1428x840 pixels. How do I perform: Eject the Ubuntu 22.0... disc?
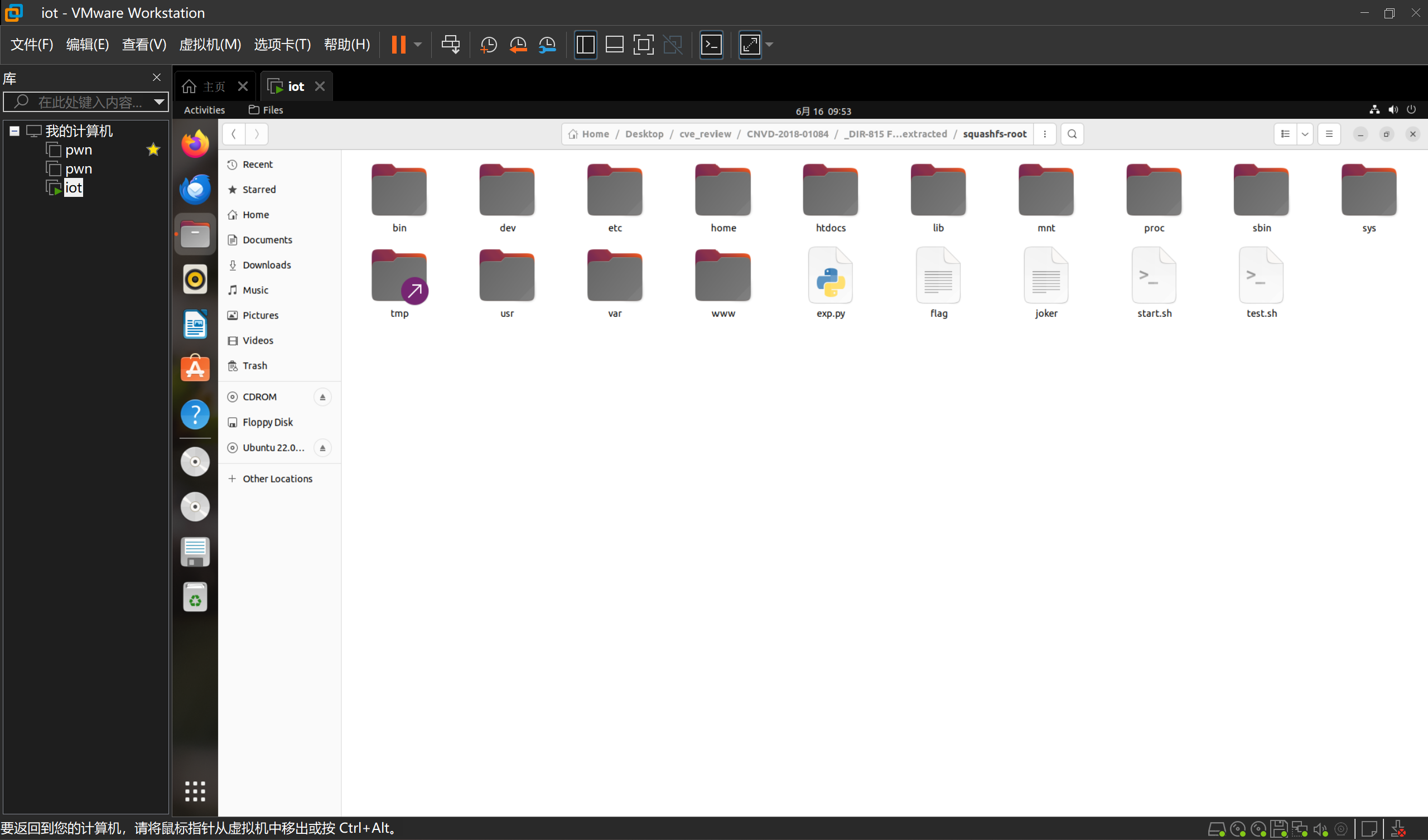[x=322, y=448]
